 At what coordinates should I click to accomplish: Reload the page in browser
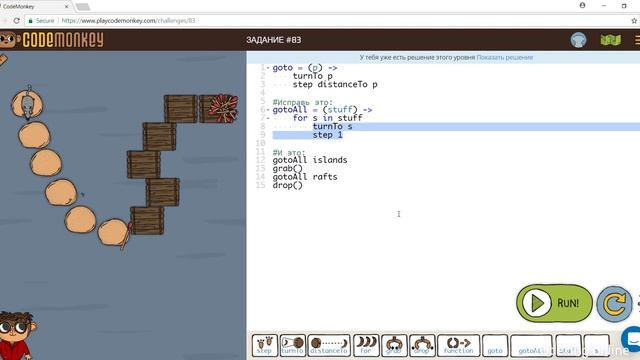[x=16, y=20]
